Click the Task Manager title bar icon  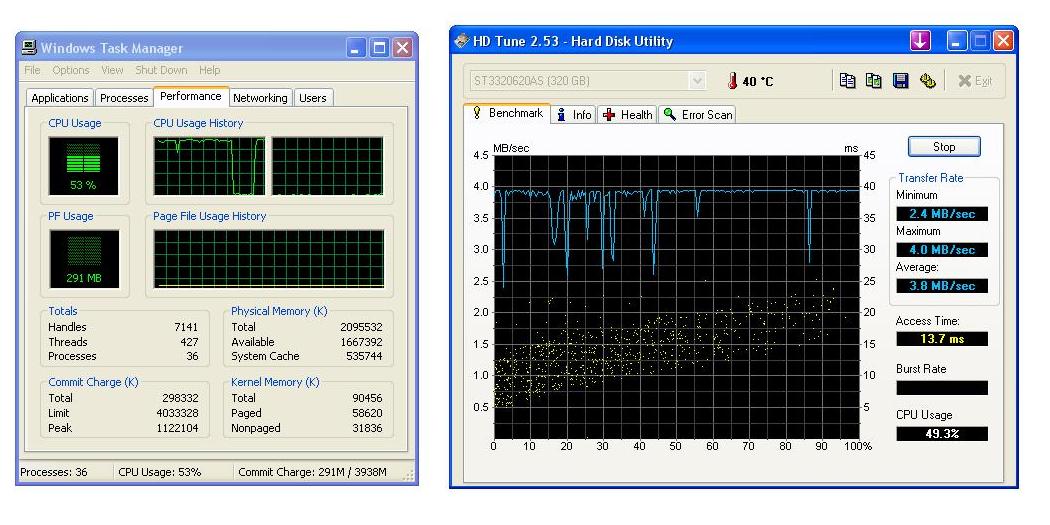[29, 48]
